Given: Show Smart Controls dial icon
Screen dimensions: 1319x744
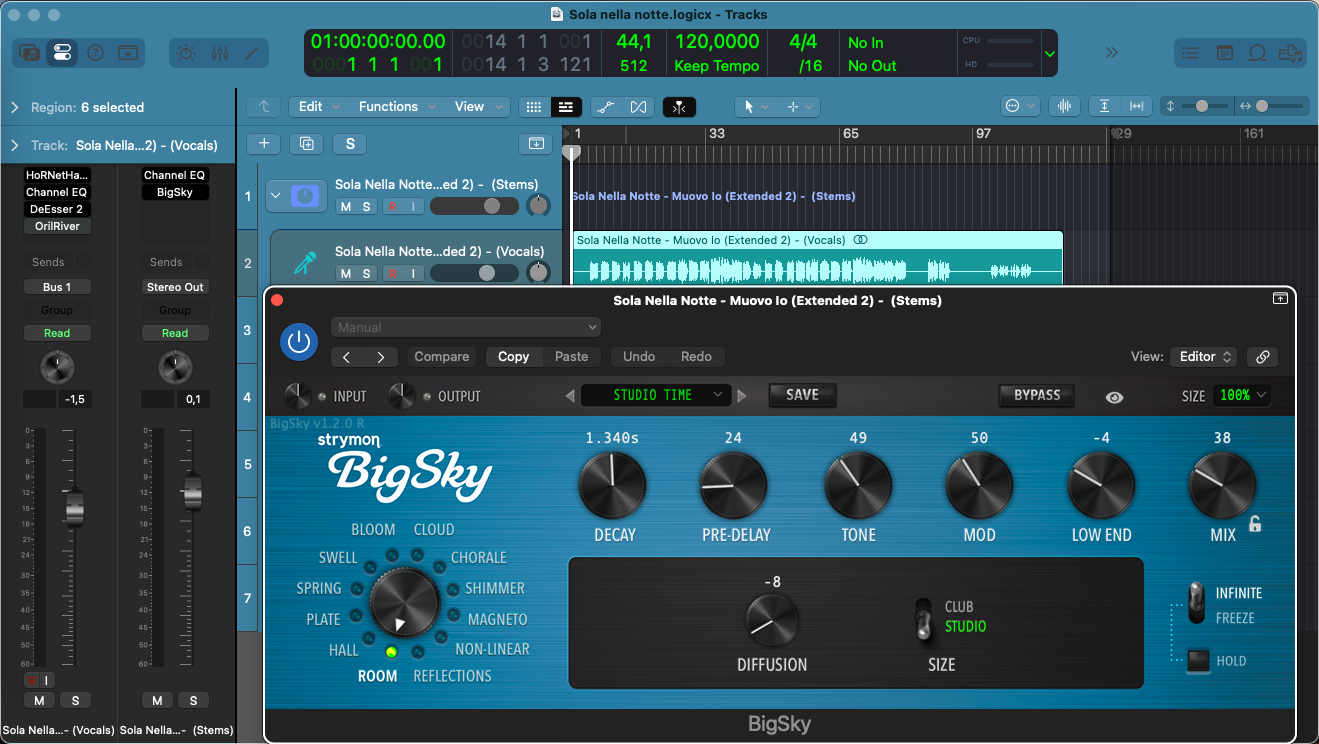Looking at the screenshot, I should (x=186, y=53).
